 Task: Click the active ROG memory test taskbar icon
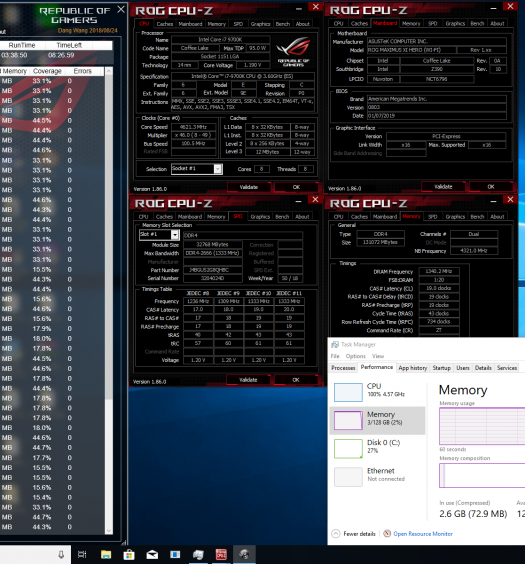[245, 555]
